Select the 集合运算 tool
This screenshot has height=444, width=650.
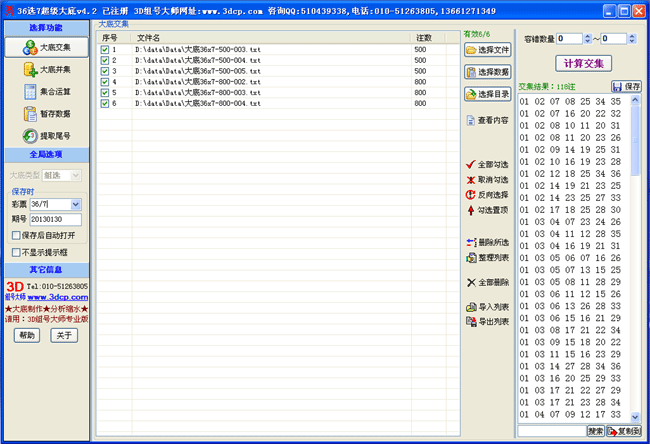(x=47, y=91)
